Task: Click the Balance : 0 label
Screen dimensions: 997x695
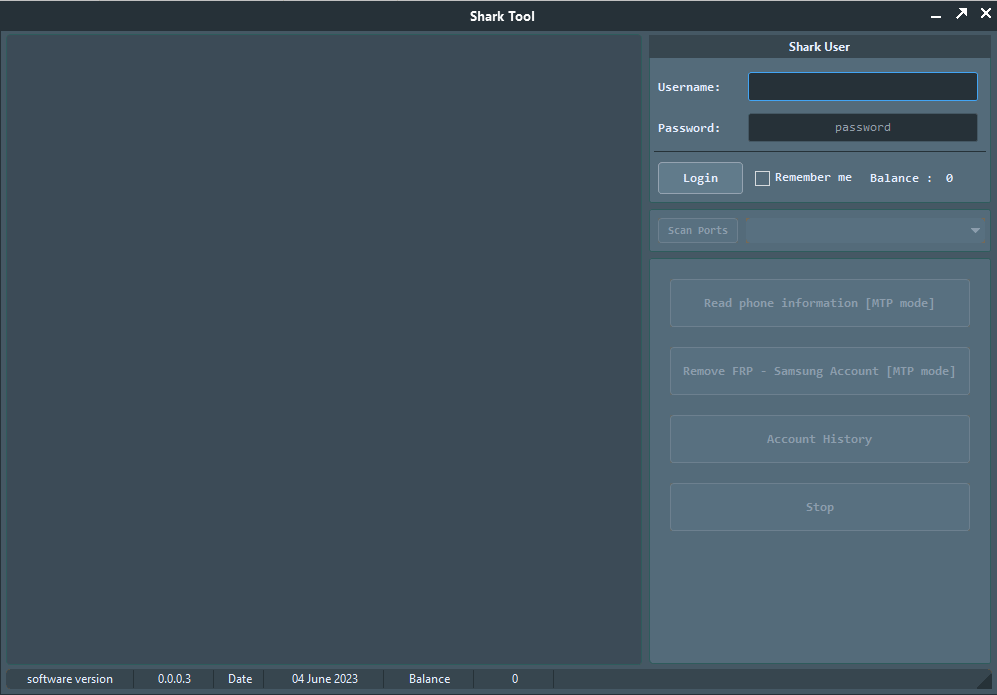Action: click(x=911, y=177)
